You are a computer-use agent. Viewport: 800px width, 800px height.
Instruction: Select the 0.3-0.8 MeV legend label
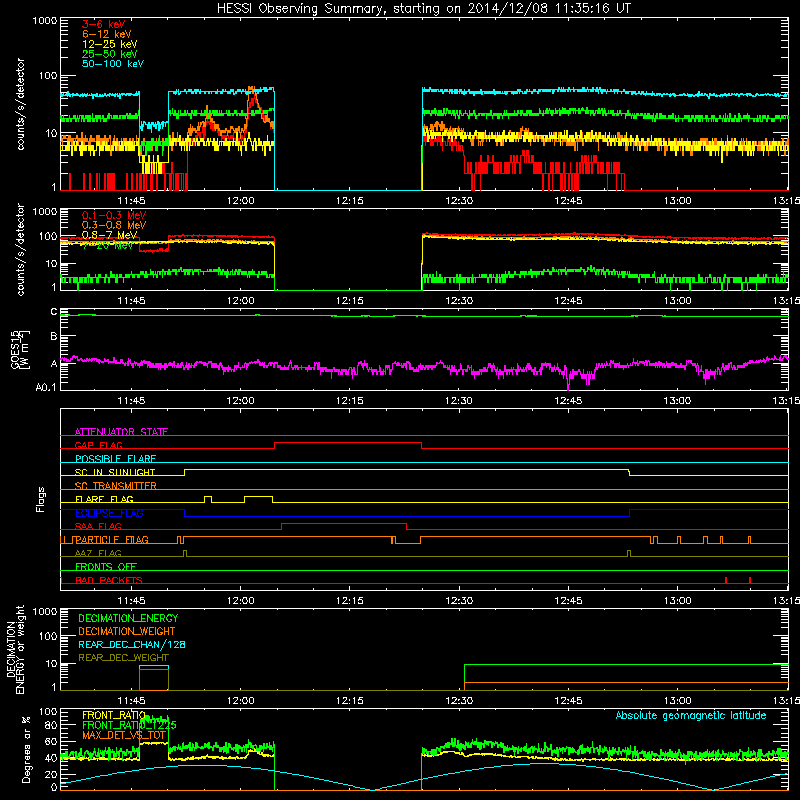[114, 225]
